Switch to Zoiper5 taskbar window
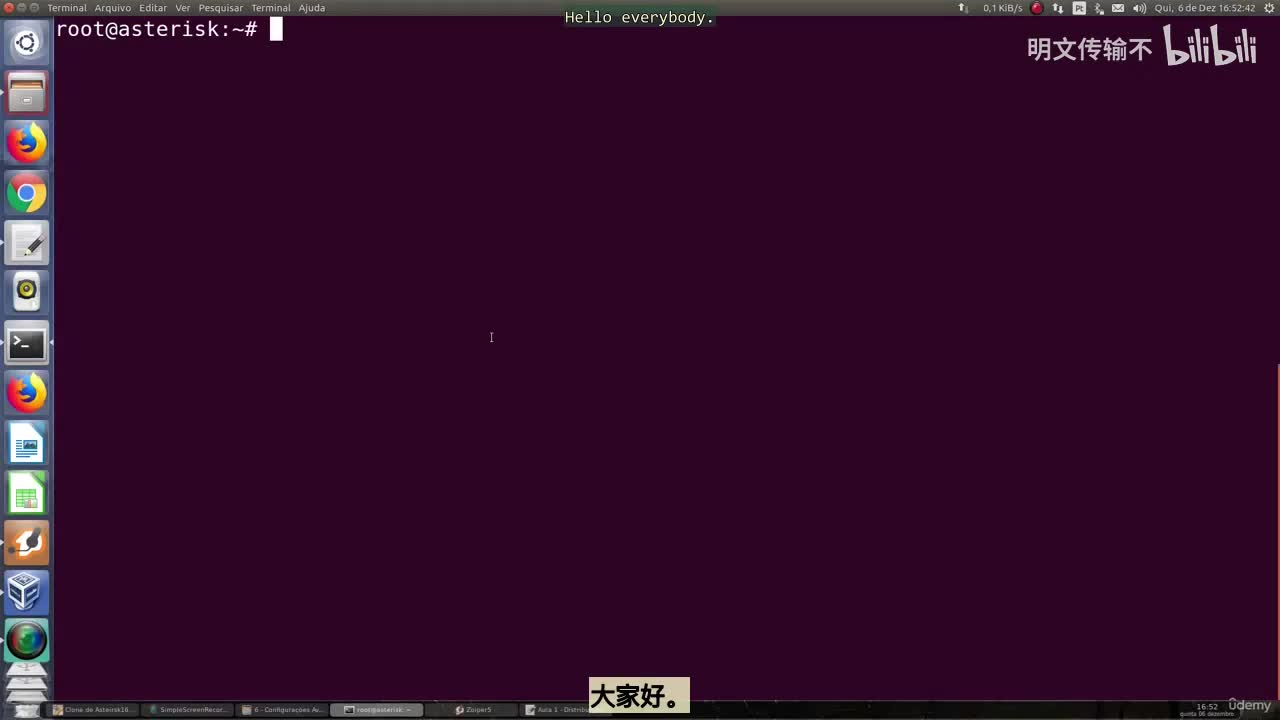 coord(474,710)
